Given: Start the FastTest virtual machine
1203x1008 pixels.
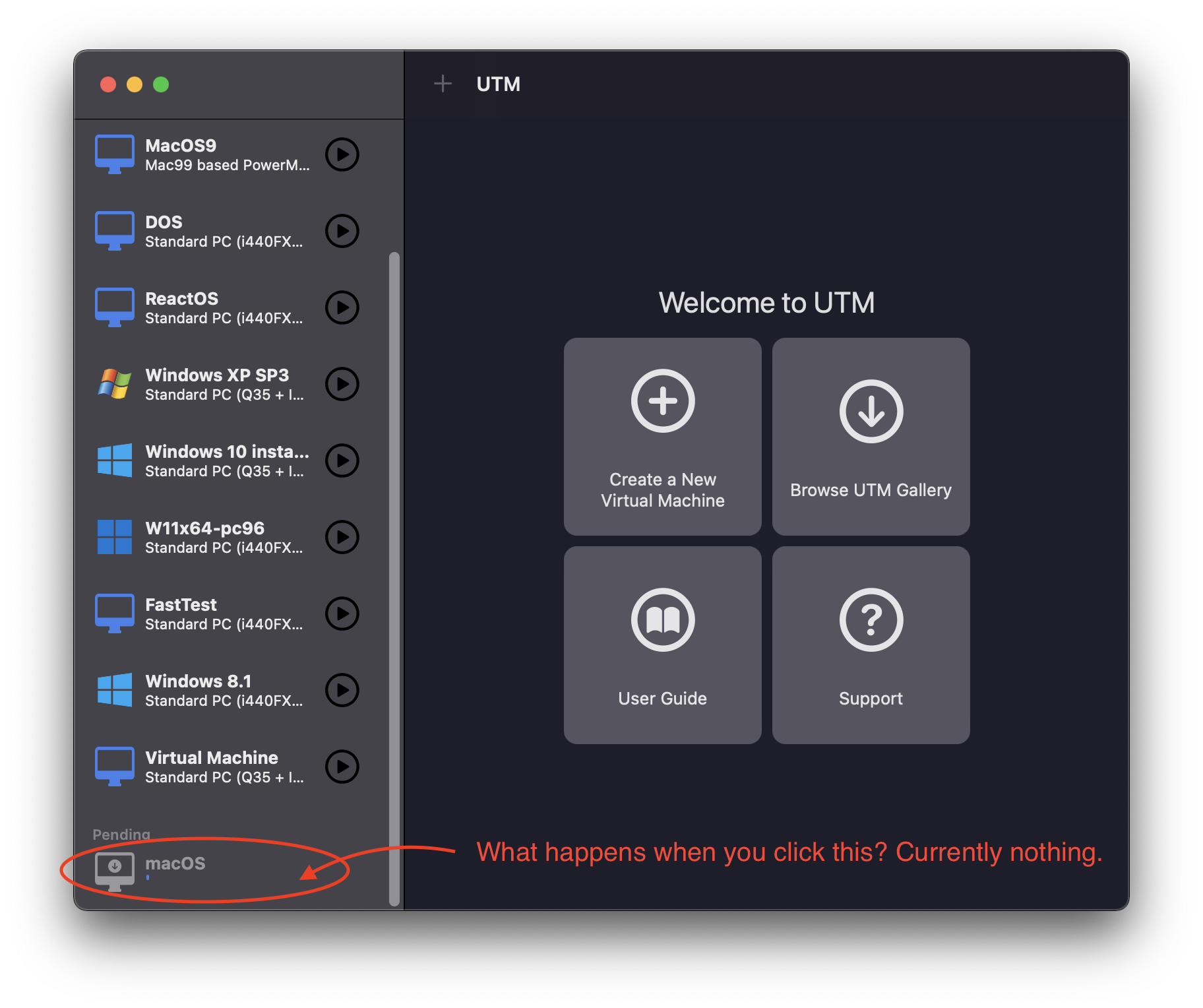Looking at the screenshot, I should (x=342, y=614).
